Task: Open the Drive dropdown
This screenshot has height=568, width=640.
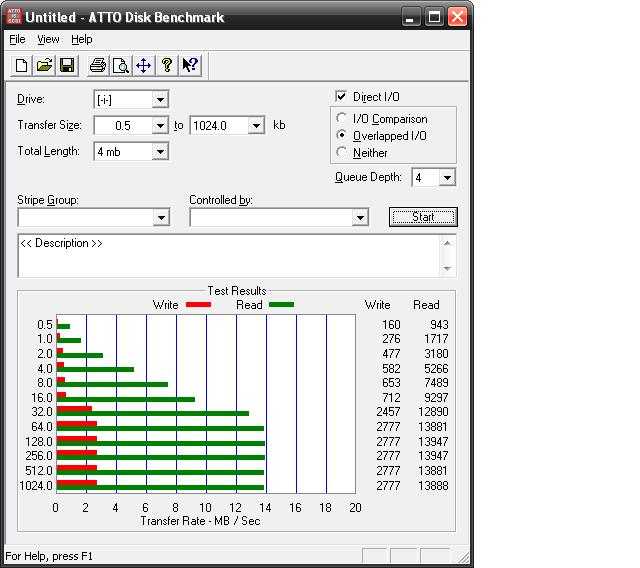Action: point(160,100)
